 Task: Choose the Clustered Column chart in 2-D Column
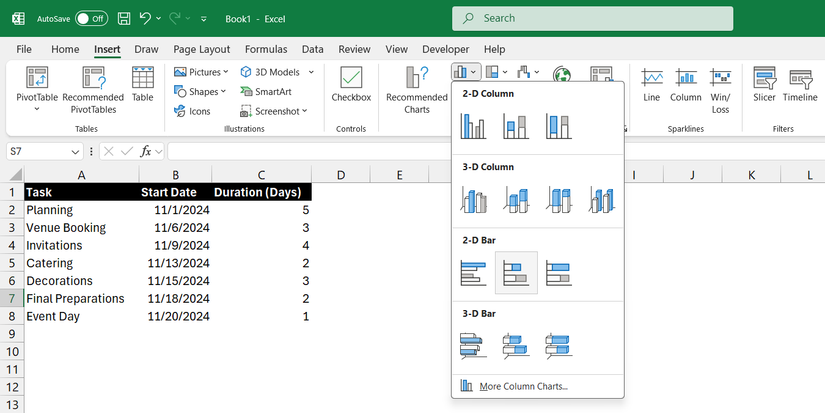coord(473,126)
